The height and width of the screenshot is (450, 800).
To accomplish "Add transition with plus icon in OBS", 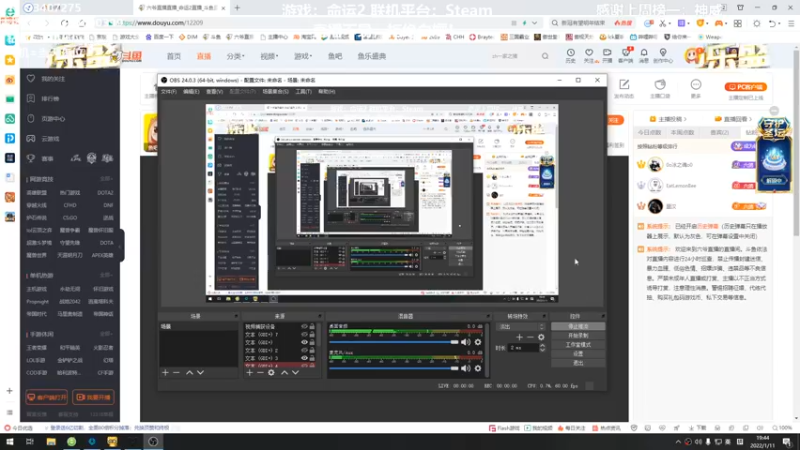I will tap(519, 337).
